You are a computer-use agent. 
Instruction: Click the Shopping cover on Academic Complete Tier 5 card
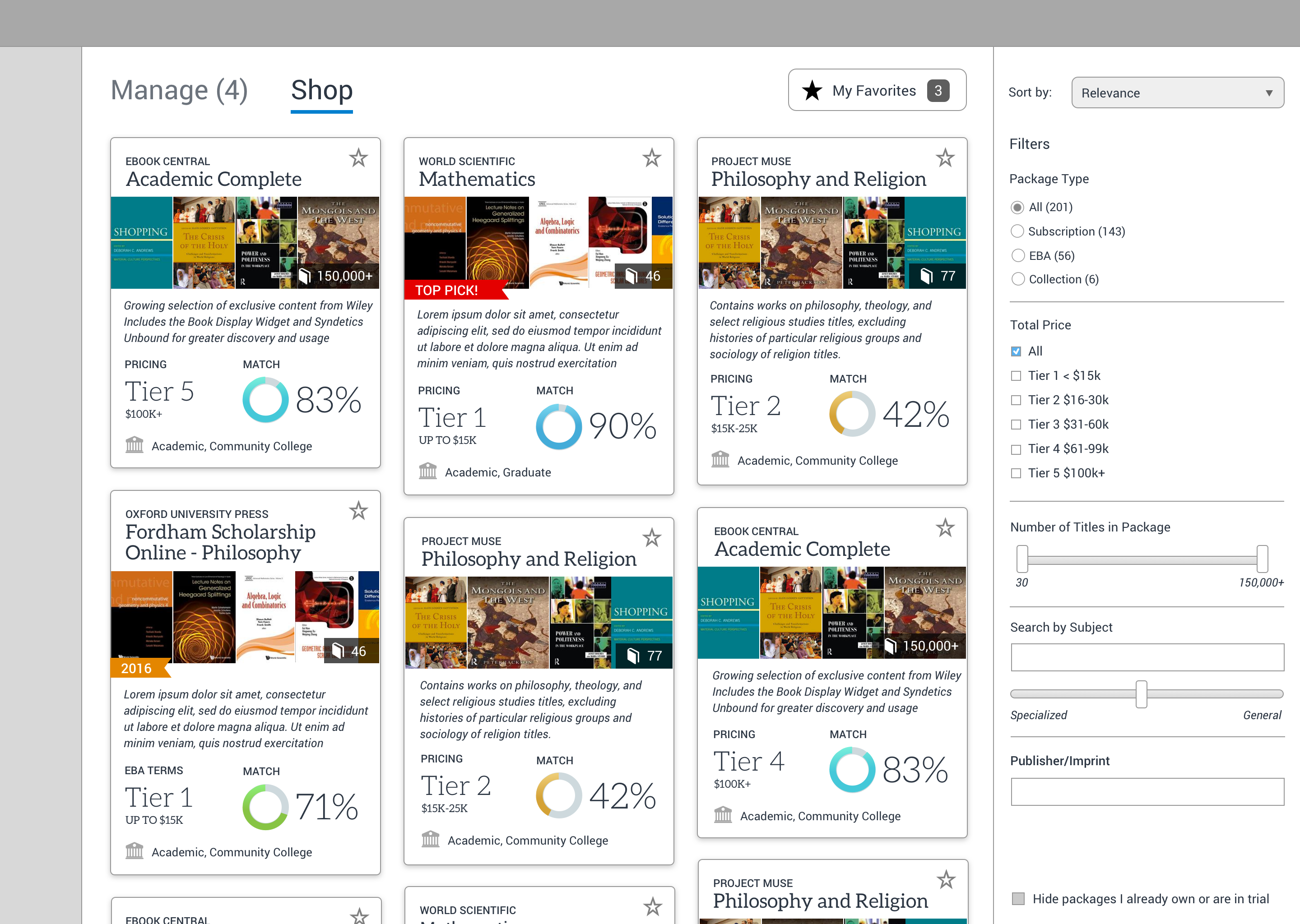142,243
